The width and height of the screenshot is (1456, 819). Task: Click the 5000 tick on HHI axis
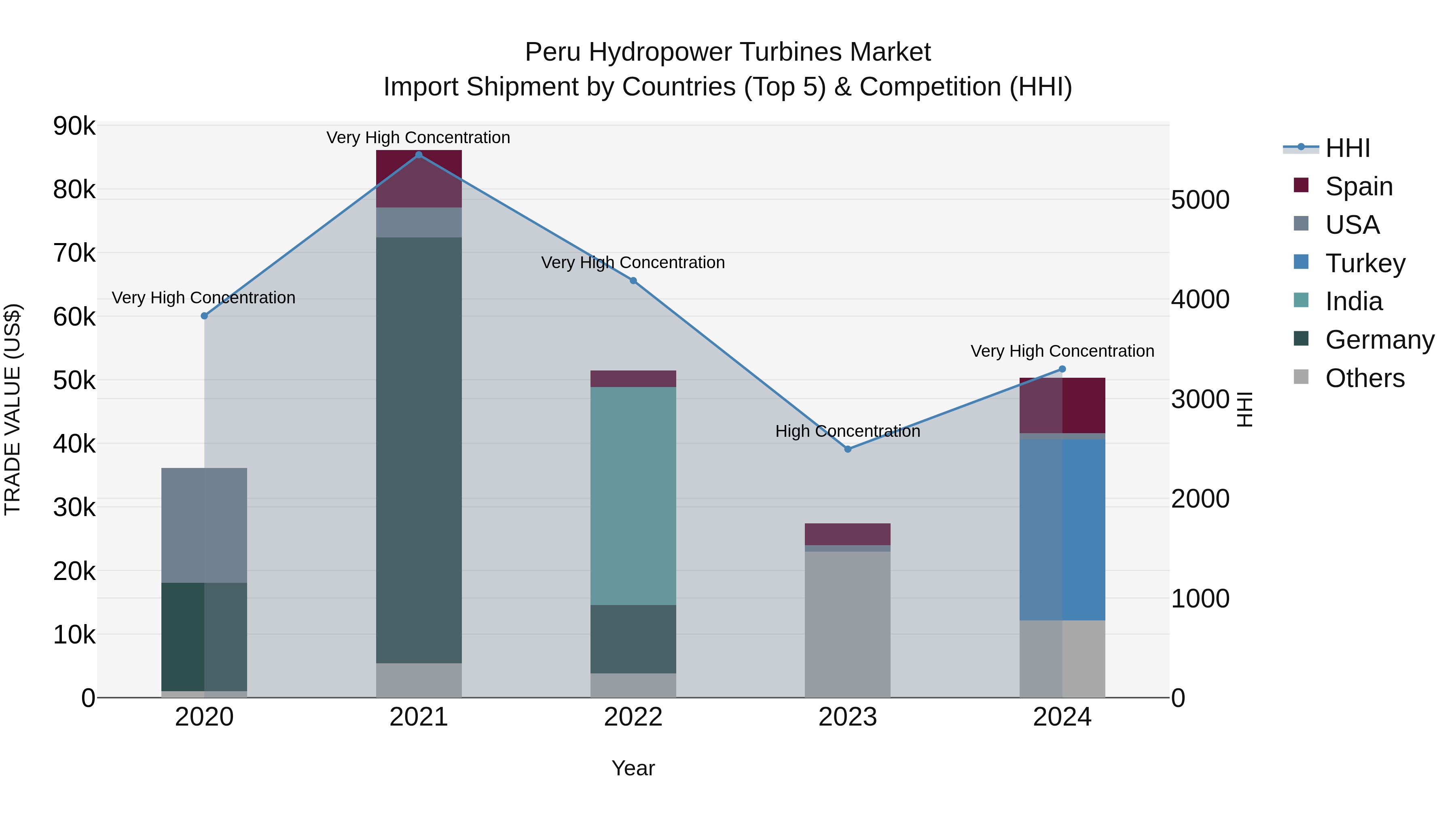[1200, 200]
